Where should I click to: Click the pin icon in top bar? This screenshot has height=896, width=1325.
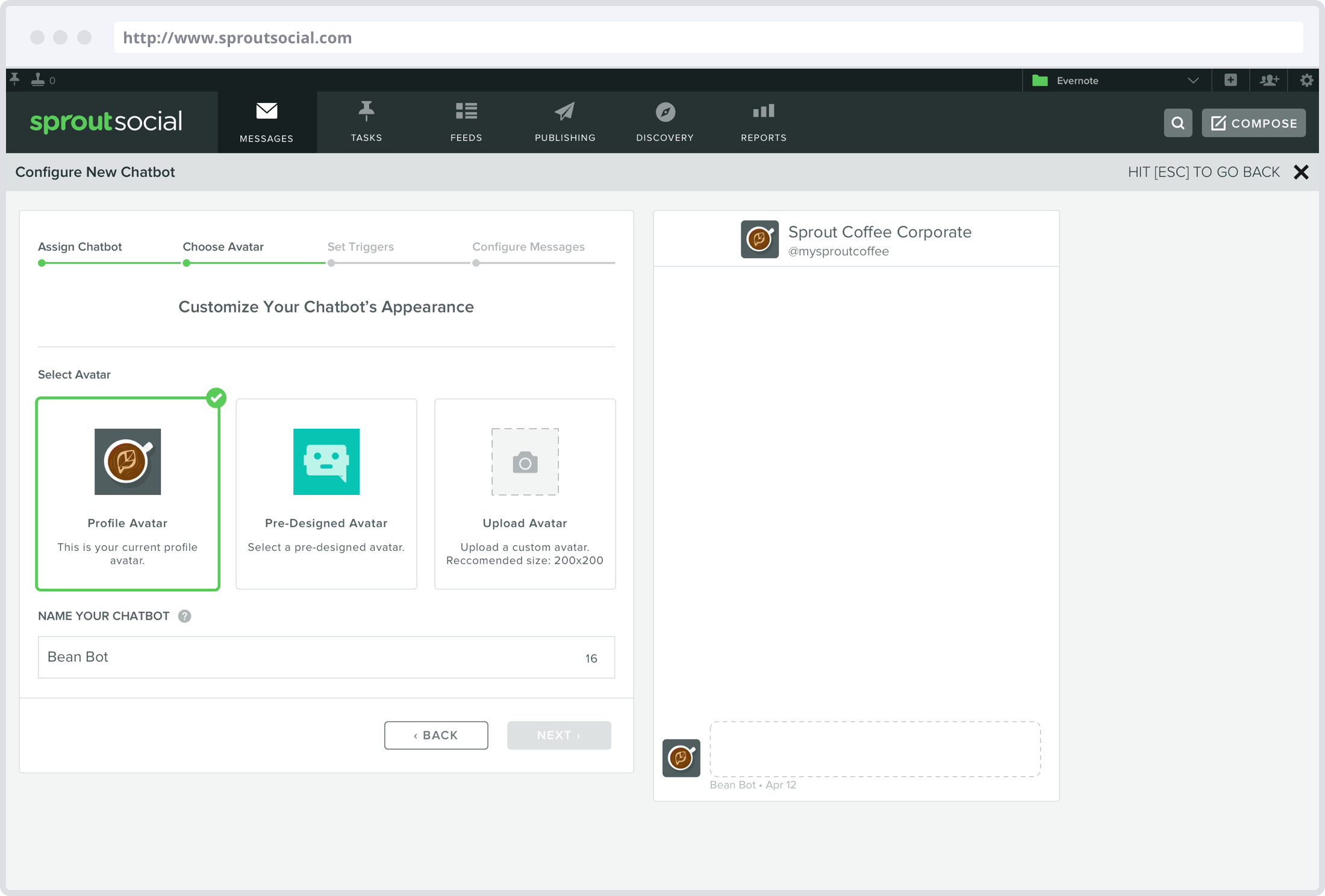pyautogui.click(x=15, y=79)
